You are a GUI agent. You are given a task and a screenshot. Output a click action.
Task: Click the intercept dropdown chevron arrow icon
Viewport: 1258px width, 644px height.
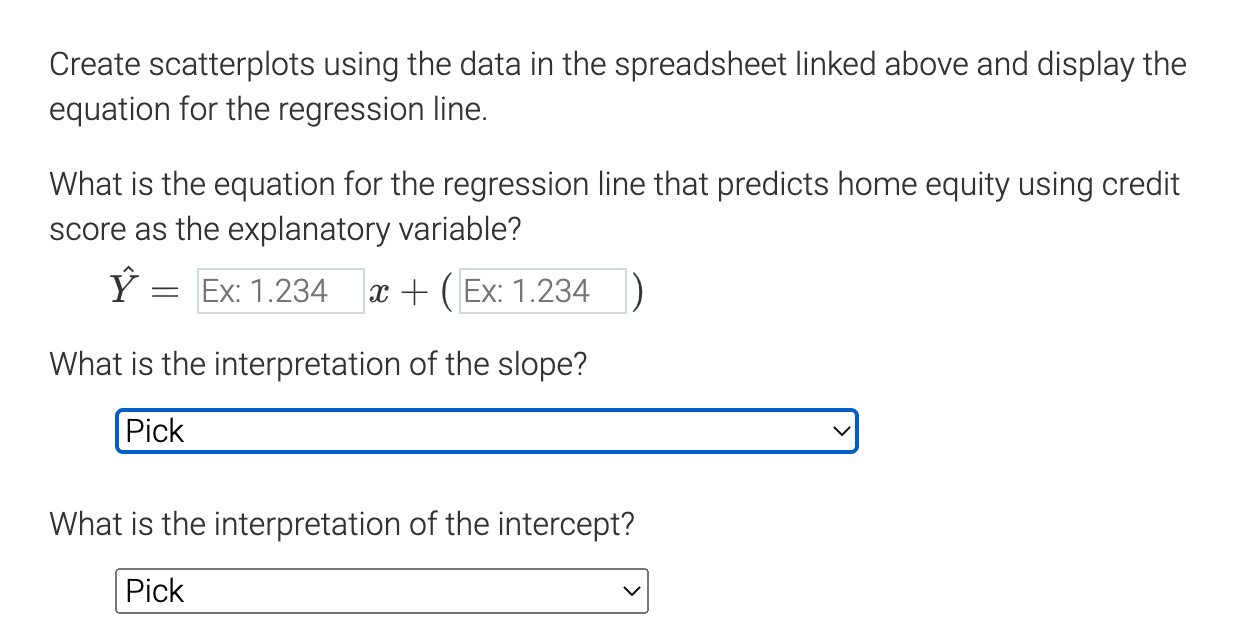pos(631,591)
